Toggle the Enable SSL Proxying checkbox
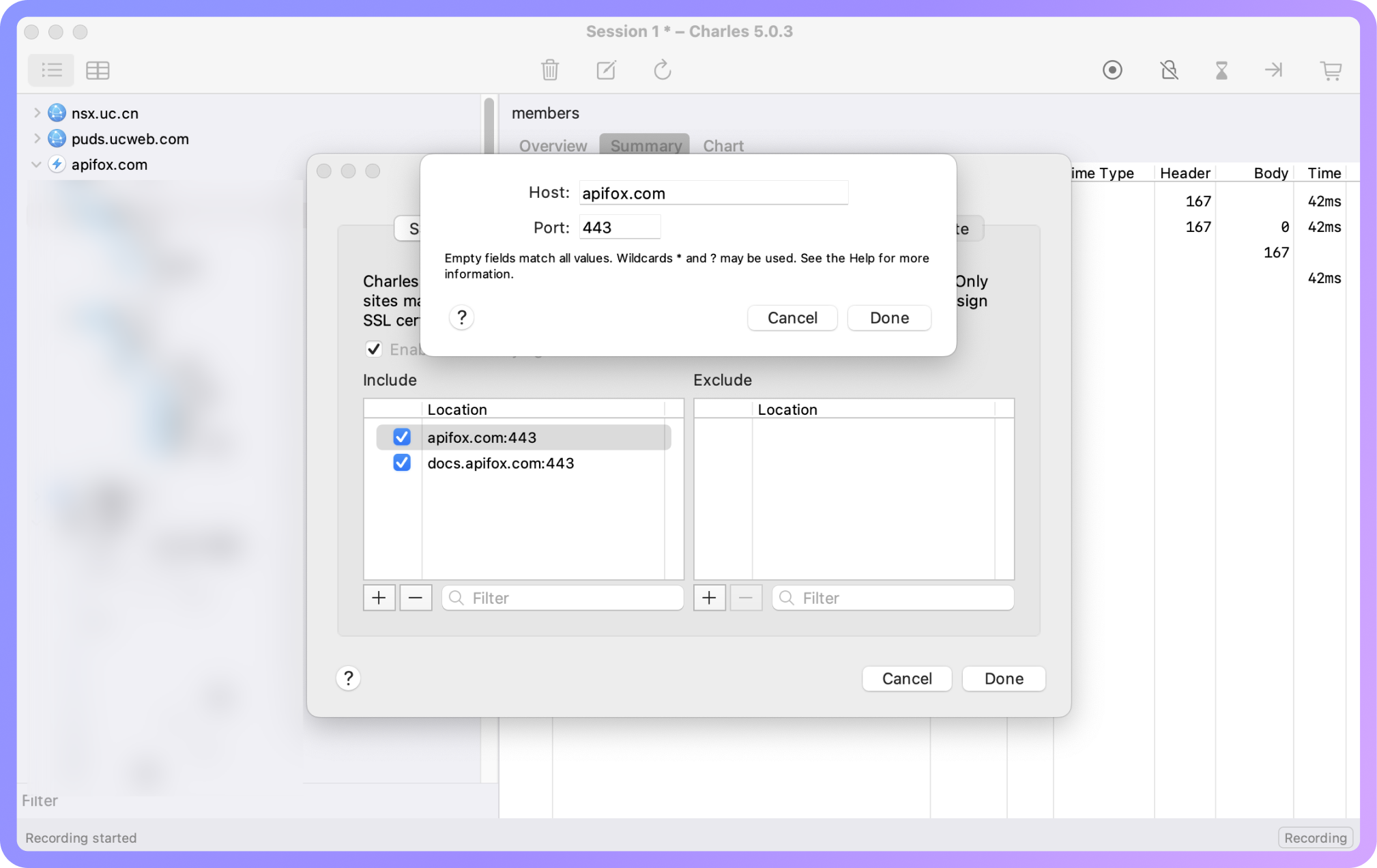The height and width of the screenshot is (868, 1377). pyautogui.click(x=373, y=349)
